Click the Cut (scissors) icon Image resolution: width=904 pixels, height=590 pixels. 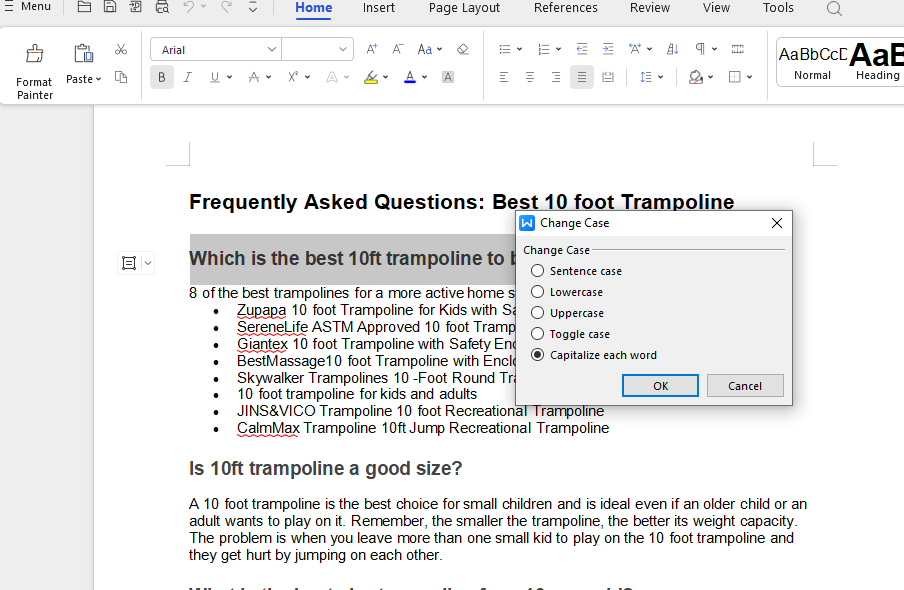click(121, 47)
